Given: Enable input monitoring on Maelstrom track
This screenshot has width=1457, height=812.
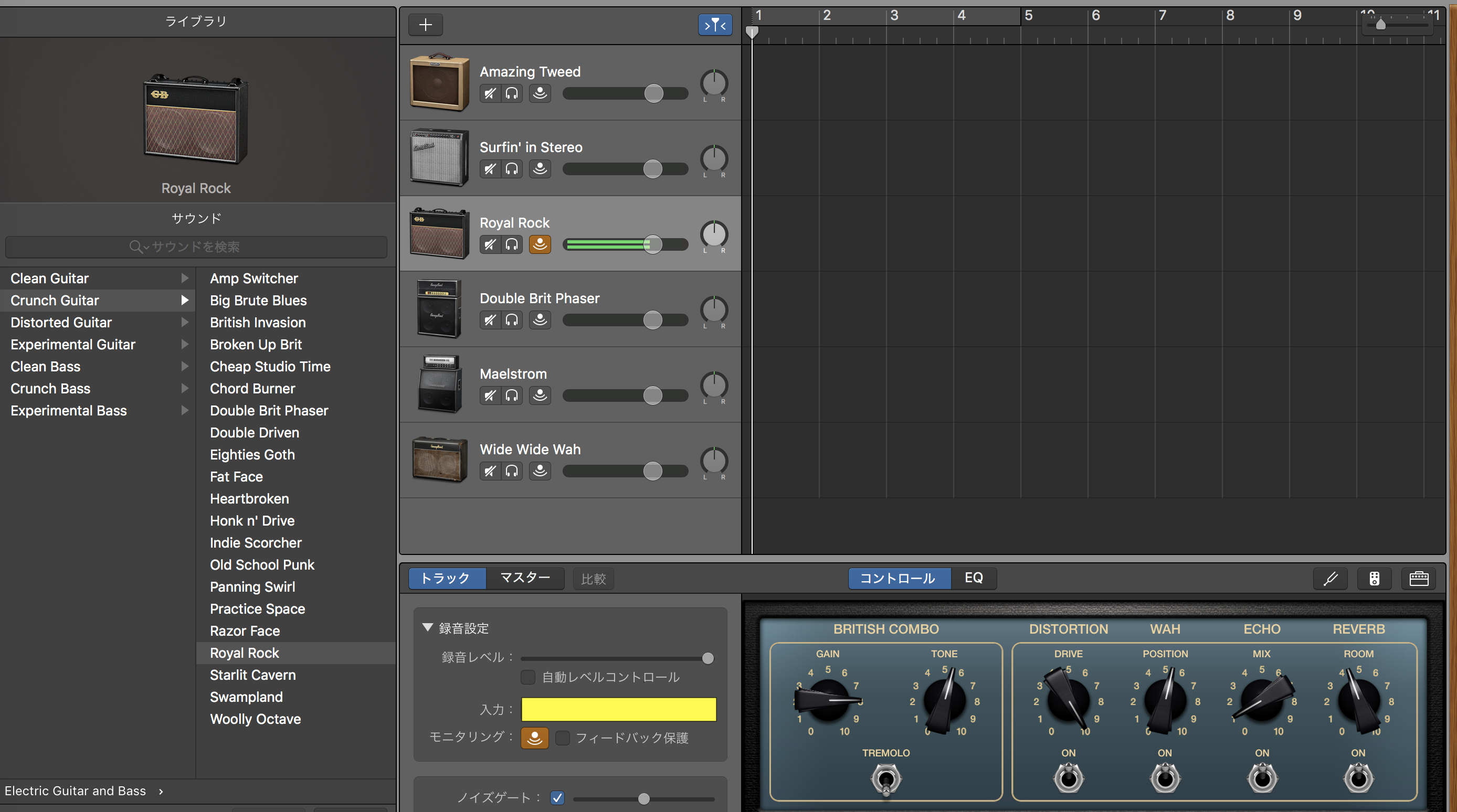Looking at the screenshot, I should tap(540, 394).
